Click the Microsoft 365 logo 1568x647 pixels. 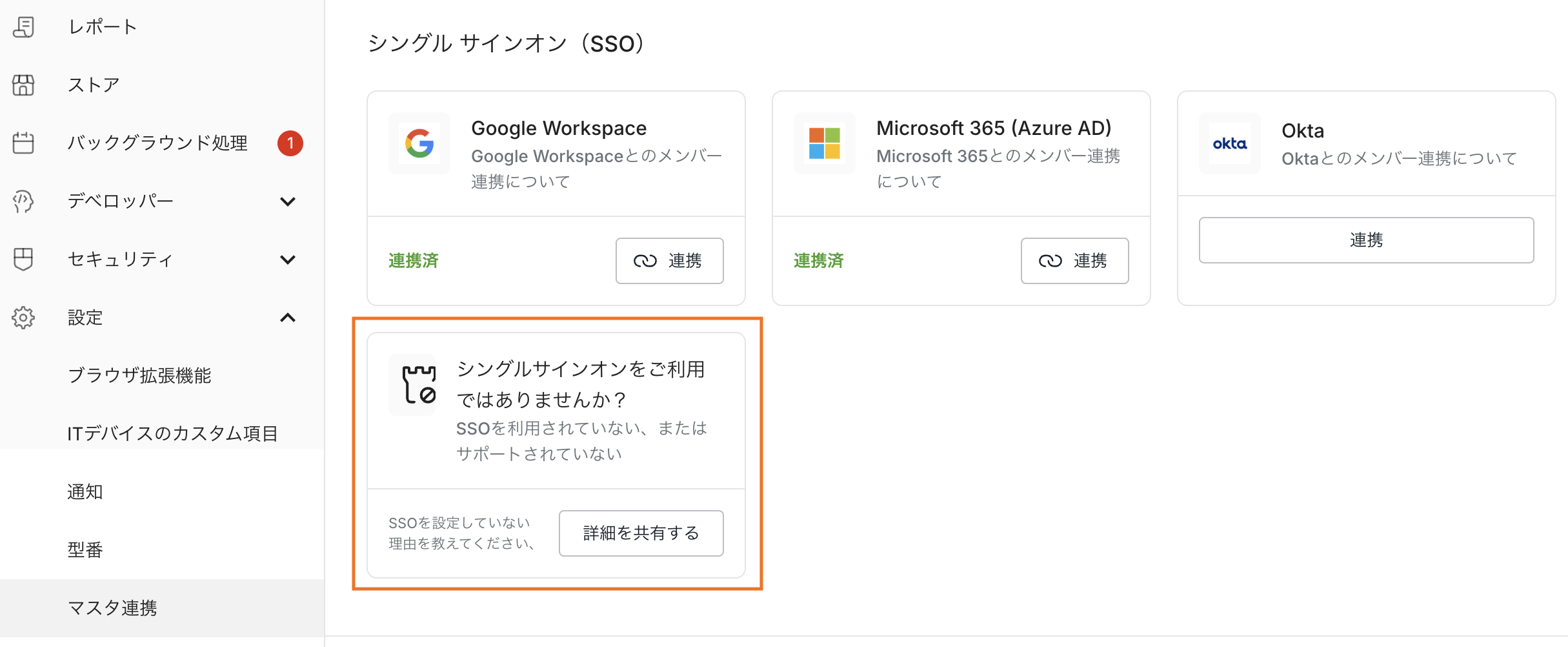click(x=825, y=143)
